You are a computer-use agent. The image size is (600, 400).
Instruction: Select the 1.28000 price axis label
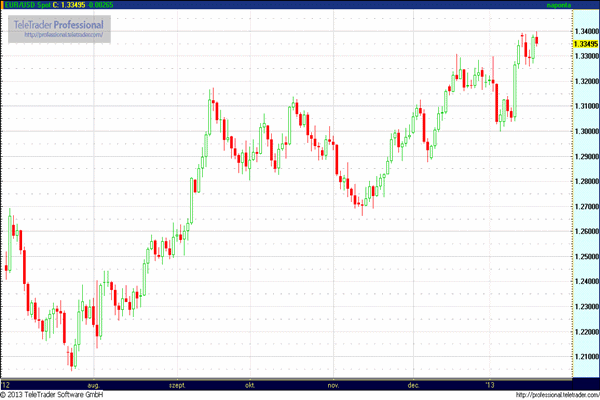coord(587,181)
